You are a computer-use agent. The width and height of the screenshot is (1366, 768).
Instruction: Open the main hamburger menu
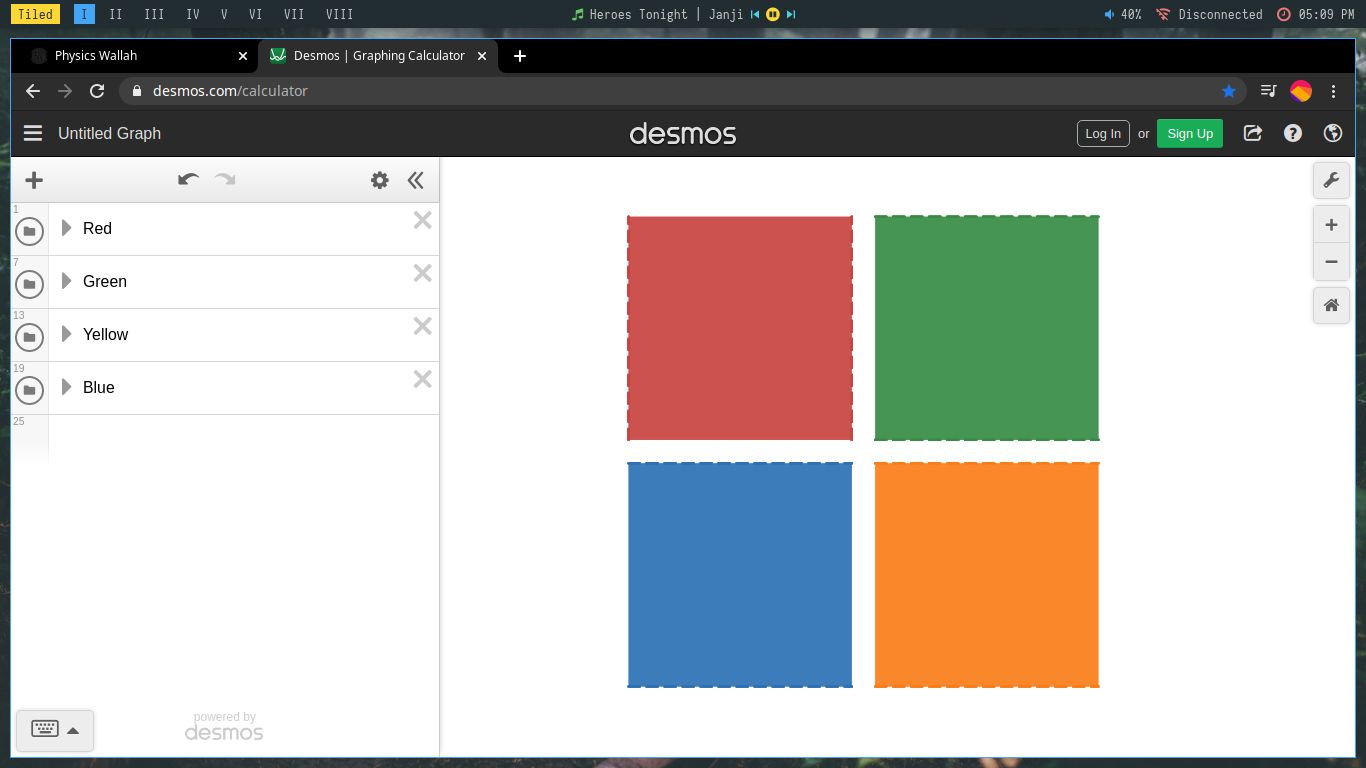pos(33,133)
